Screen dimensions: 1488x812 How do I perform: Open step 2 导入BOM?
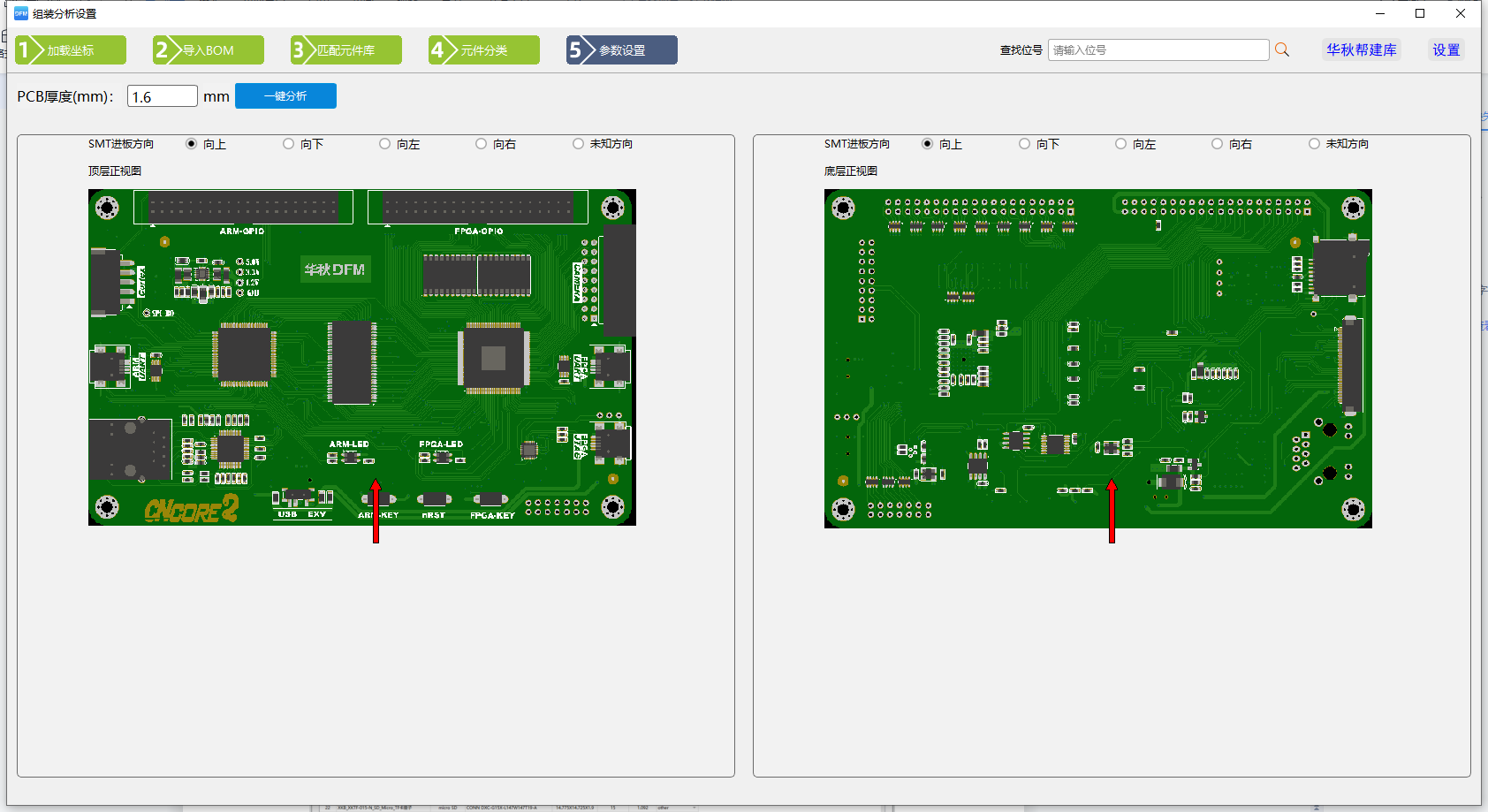point(209,50)
